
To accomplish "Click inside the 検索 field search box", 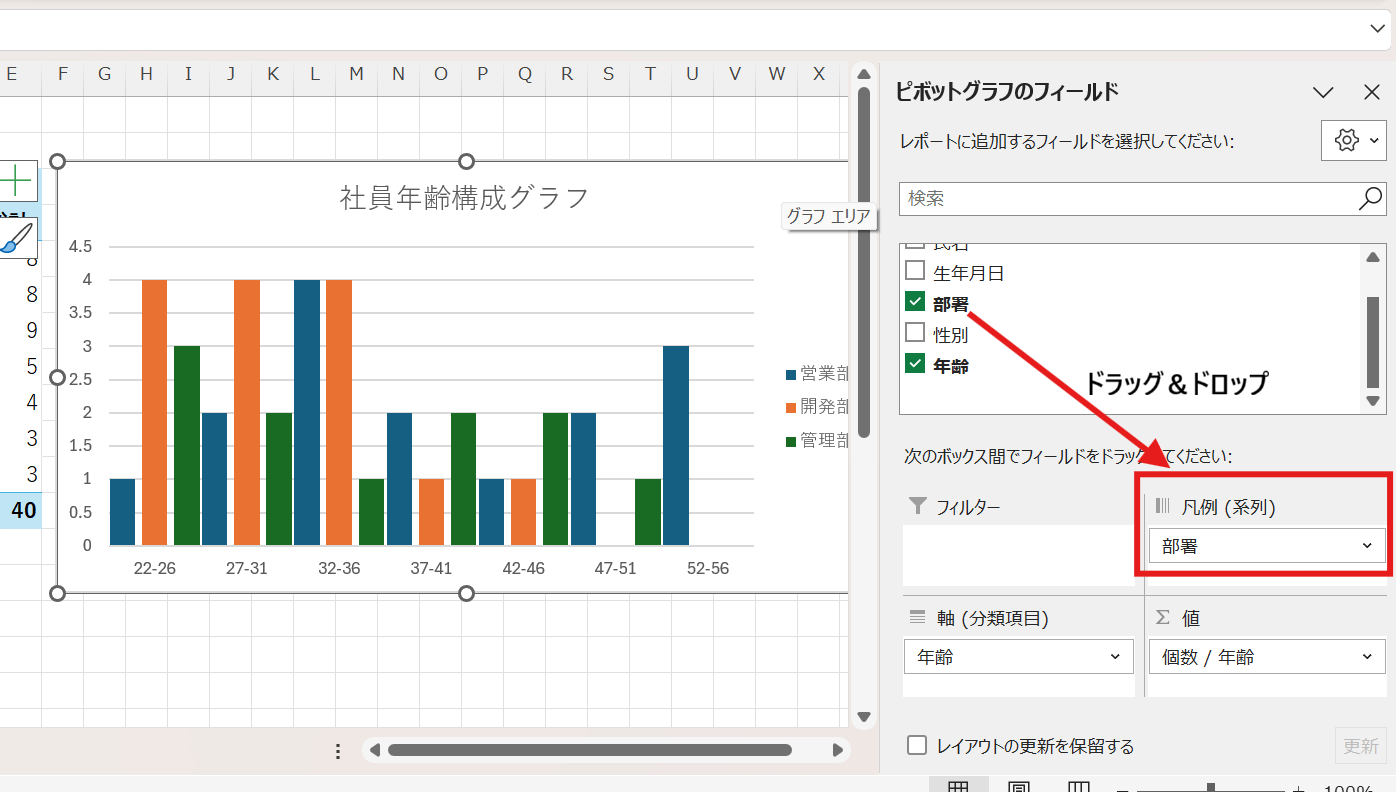I will point(1125,199).
